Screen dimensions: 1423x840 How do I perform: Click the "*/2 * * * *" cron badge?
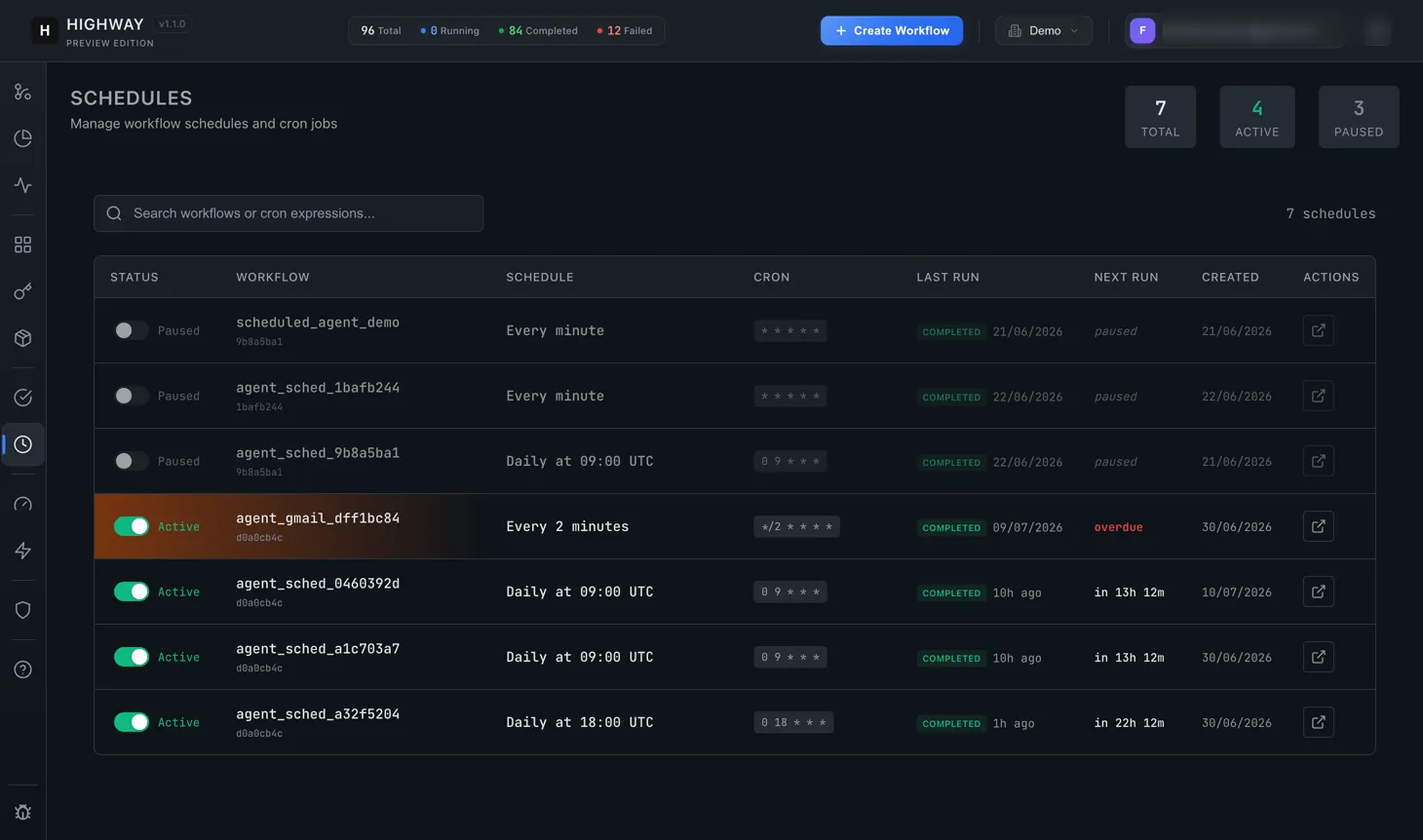796,526
